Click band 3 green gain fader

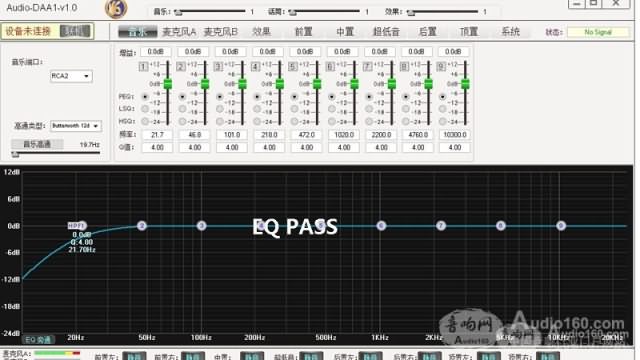point(242,84)
